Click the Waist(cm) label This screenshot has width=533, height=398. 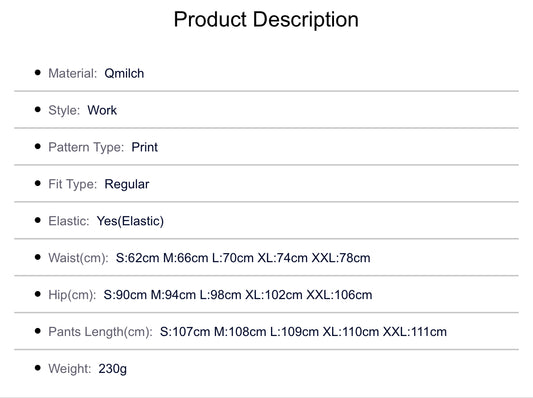79,258
